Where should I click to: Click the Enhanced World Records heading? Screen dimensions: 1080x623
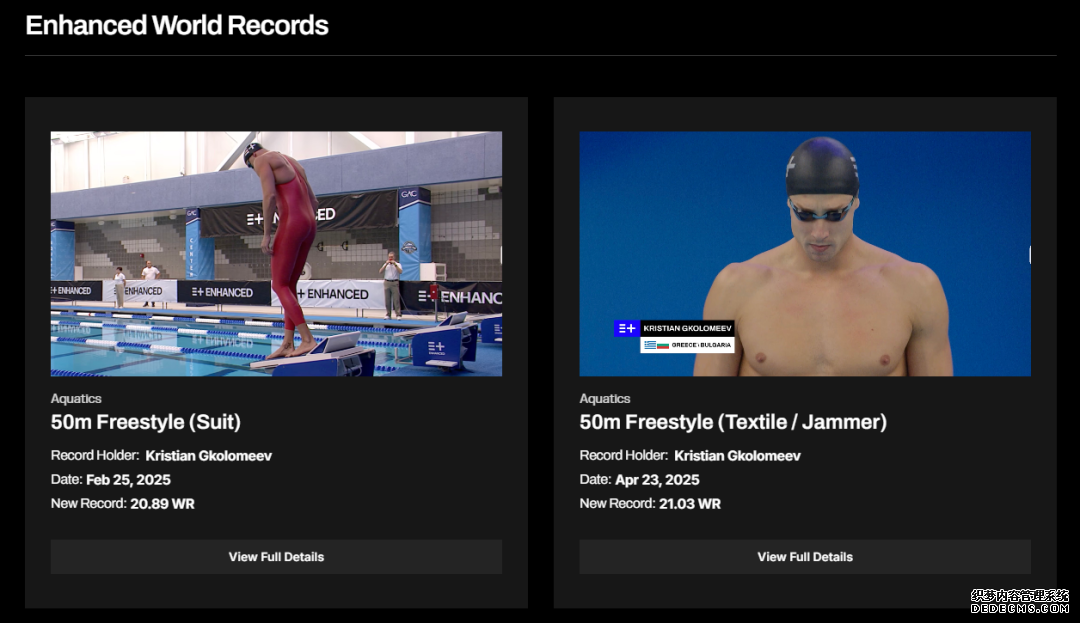click(x=177, y=25)
